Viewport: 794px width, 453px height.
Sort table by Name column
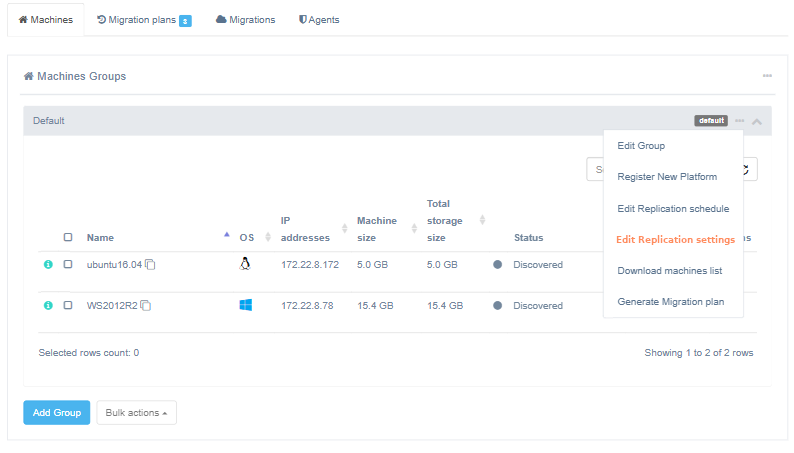100,238
